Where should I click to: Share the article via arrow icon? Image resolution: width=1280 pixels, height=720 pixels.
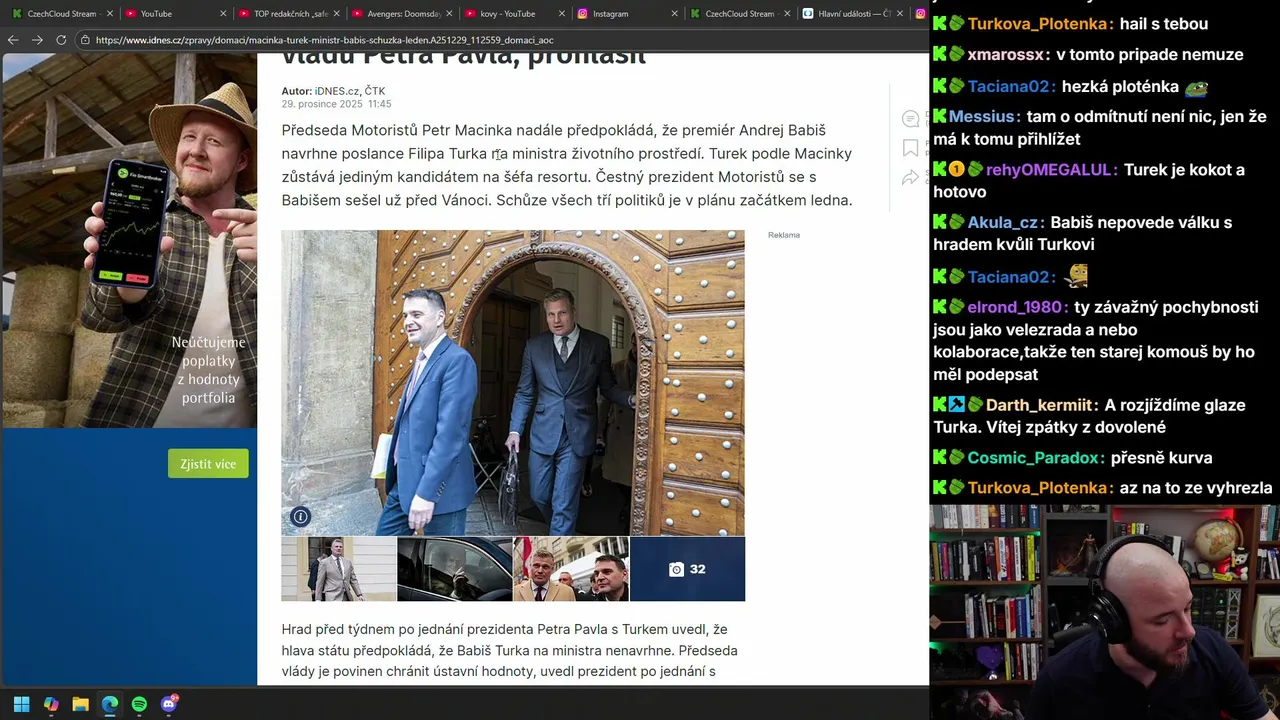910,178
